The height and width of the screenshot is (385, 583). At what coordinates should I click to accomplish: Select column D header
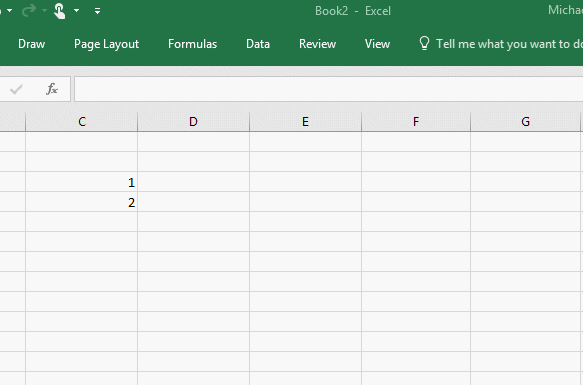tap(193, 122)
